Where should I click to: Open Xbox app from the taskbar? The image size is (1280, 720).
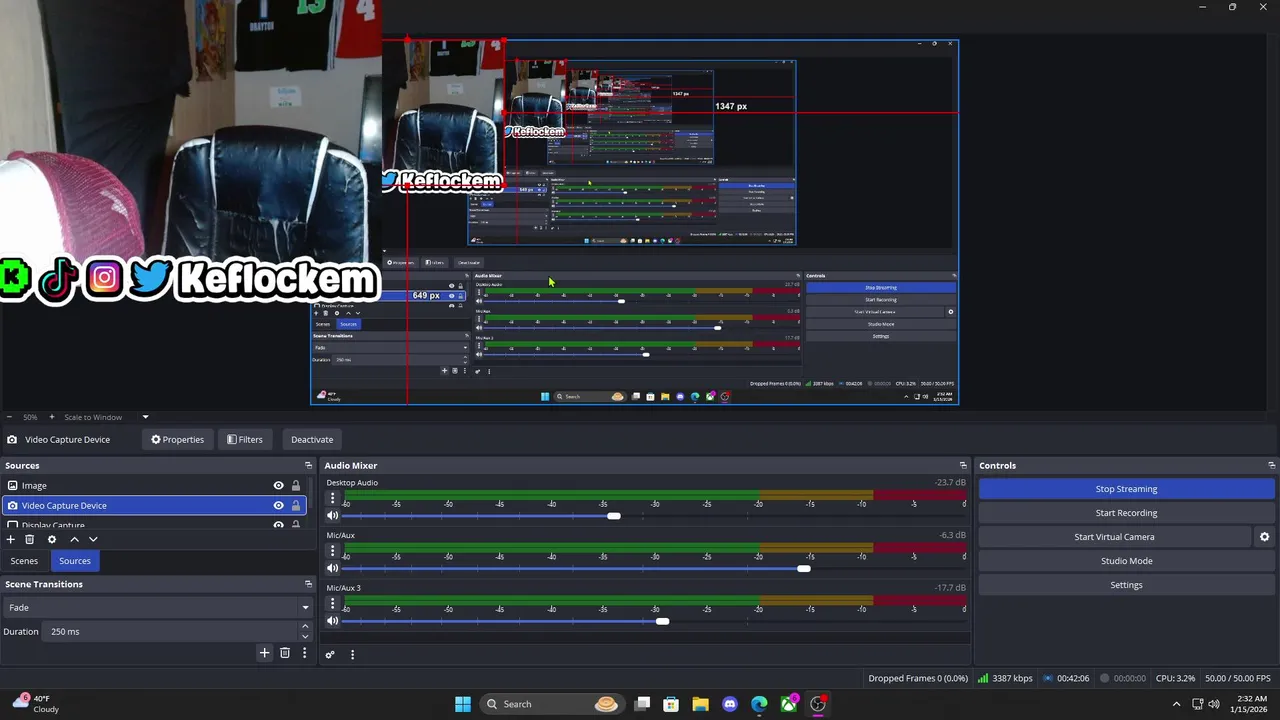pos(789,704)
